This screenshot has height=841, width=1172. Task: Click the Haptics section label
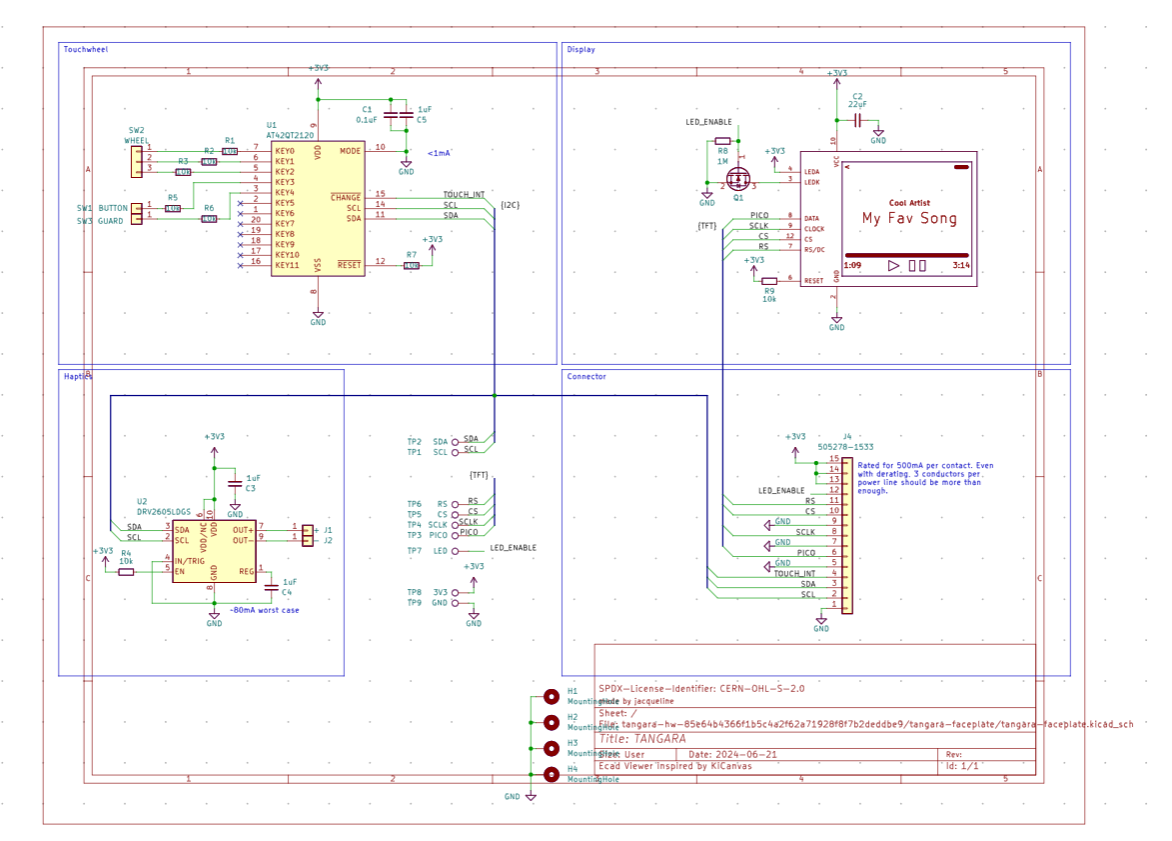pyautogui.click(x=78, y=376)
